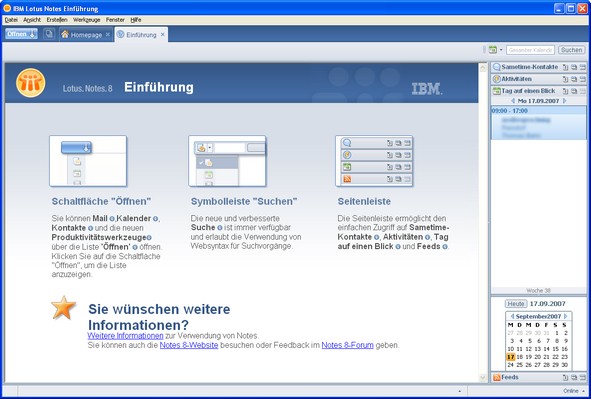Open the Notes 8-Website link
The height and width of the screenshot is (399, 591).
tap(189, 345)
